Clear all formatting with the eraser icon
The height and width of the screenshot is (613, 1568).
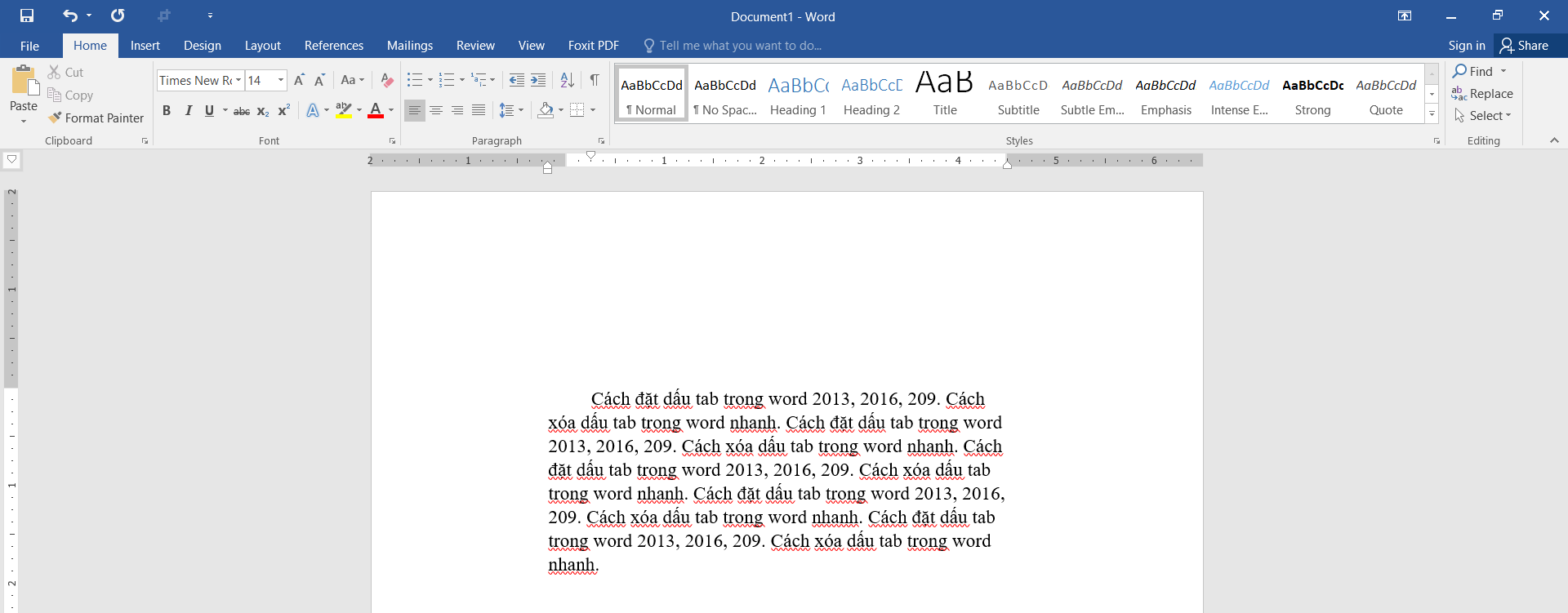[x=387, y=80]
